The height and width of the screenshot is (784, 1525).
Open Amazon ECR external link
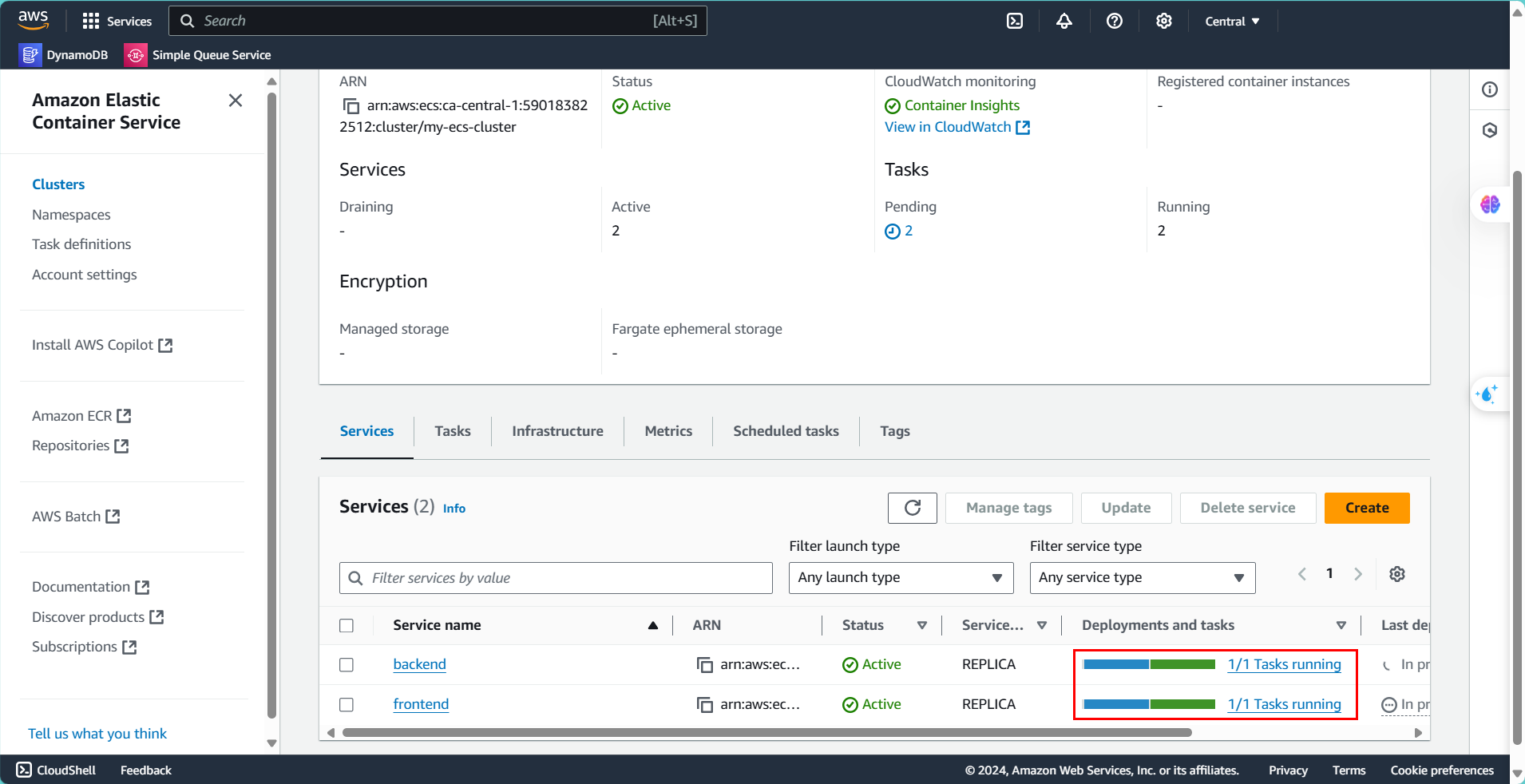pos(81,416)
